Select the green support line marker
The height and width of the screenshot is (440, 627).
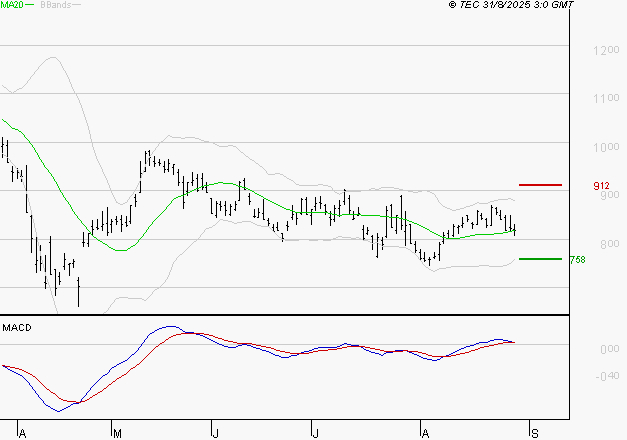tap(540, 259)
